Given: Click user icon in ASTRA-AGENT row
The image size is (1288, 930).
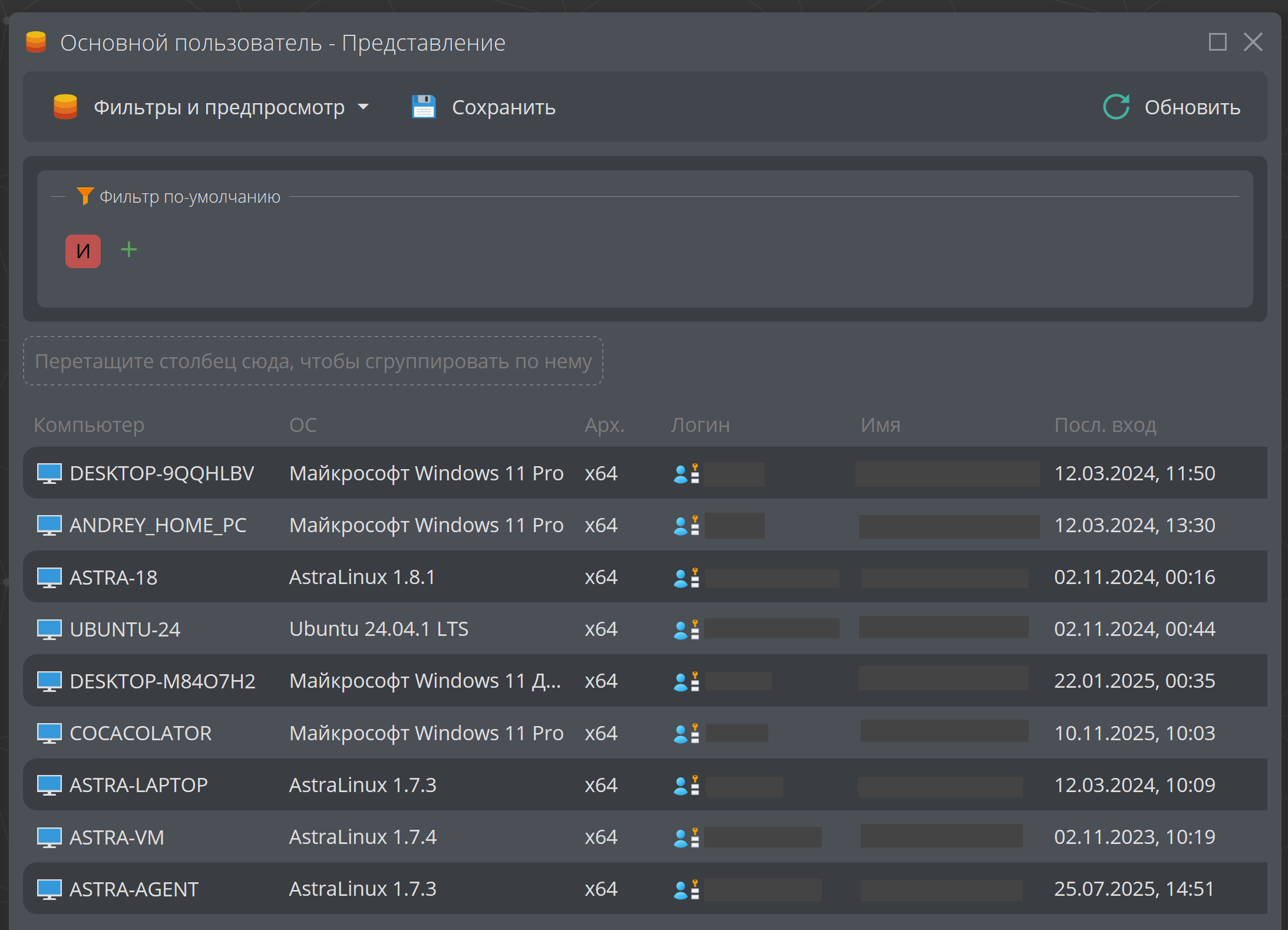Looking at the screenshot, I should coord(686,889).
